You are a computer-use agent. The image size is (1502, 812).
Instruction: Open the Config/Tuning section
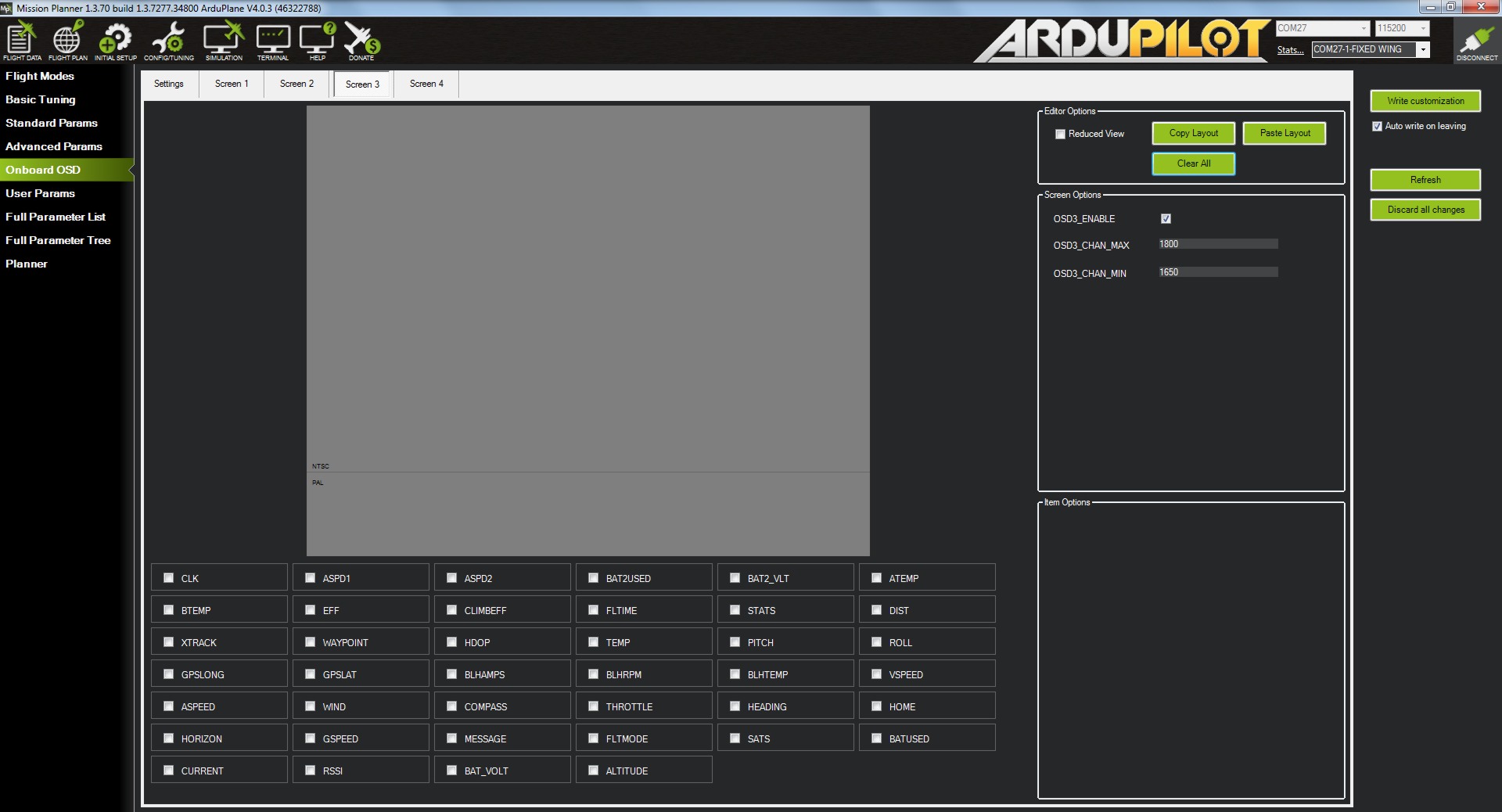coord(168,41)
